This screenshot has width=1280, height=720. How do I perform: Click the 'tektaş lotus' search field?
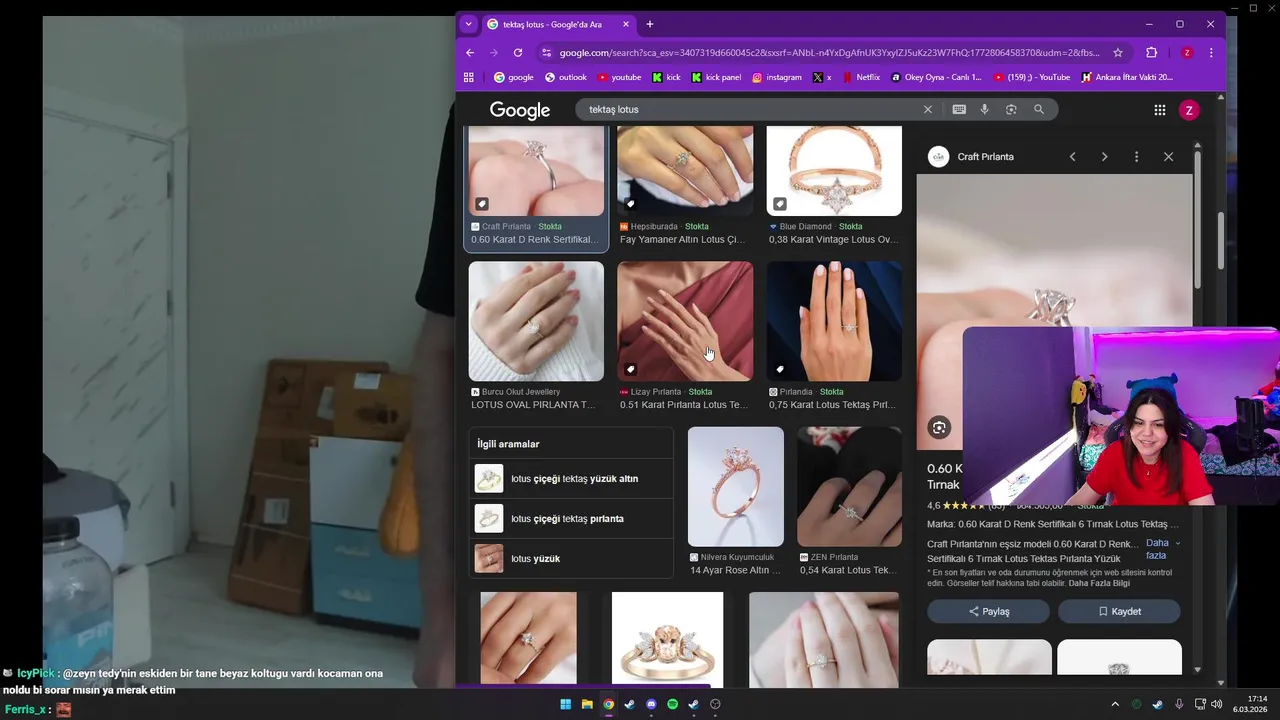pyautogui.click(x=750, y=110)
